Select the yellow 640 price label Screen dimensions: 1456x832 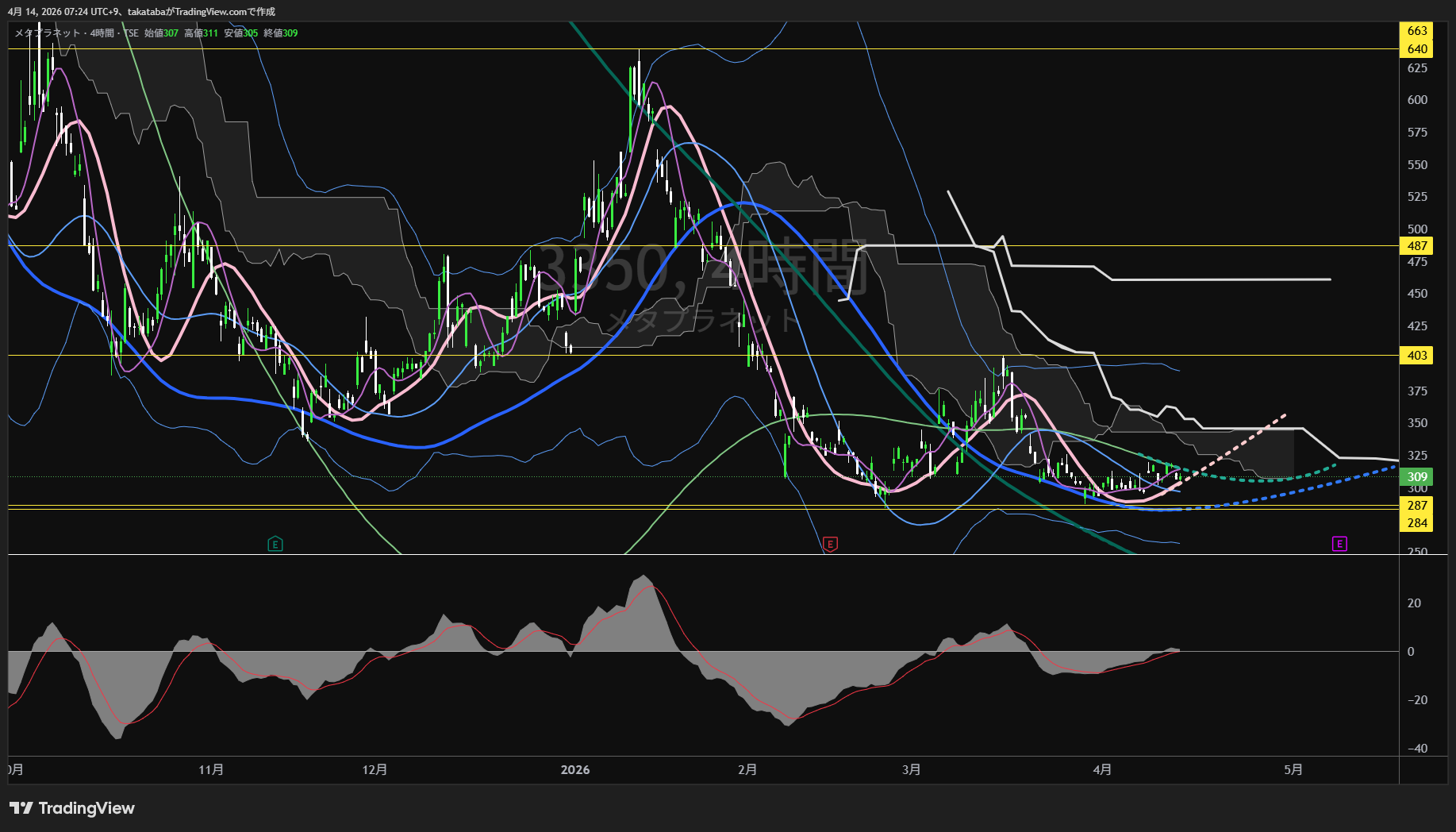(x=1416, y=49)
